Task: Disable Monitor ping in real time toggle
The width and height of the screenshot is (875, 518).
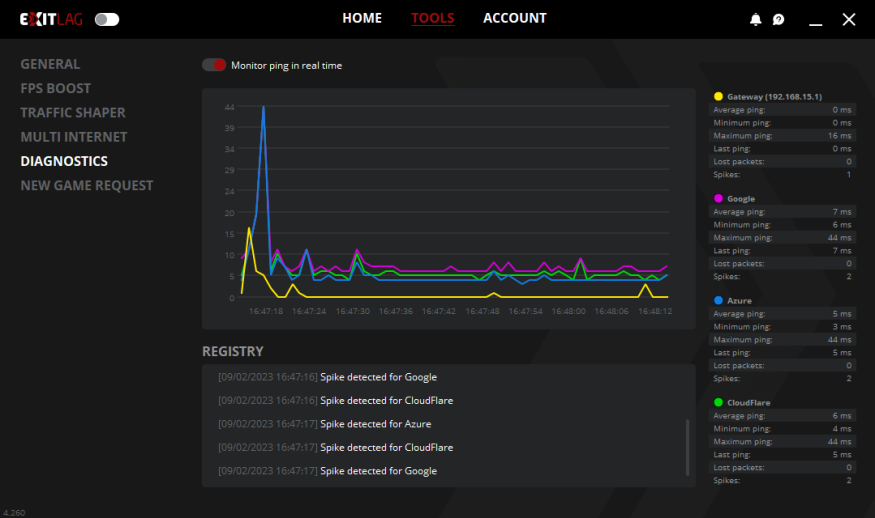Action: 214,65
